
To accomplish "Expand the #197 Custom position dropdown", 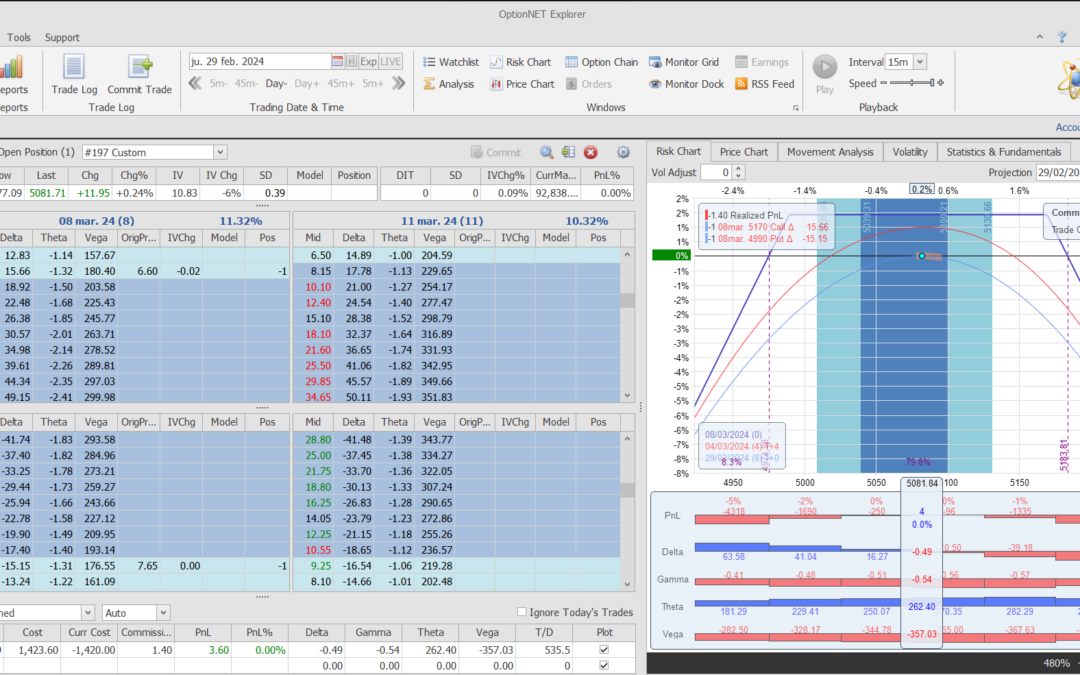I will pos(220,152).
